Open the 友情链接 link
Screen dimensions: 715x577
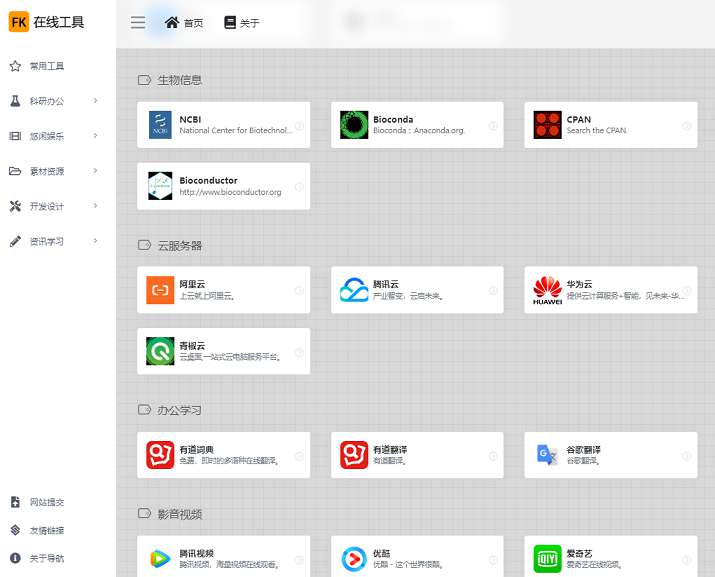pyautogui.click(x=47, y=530)
